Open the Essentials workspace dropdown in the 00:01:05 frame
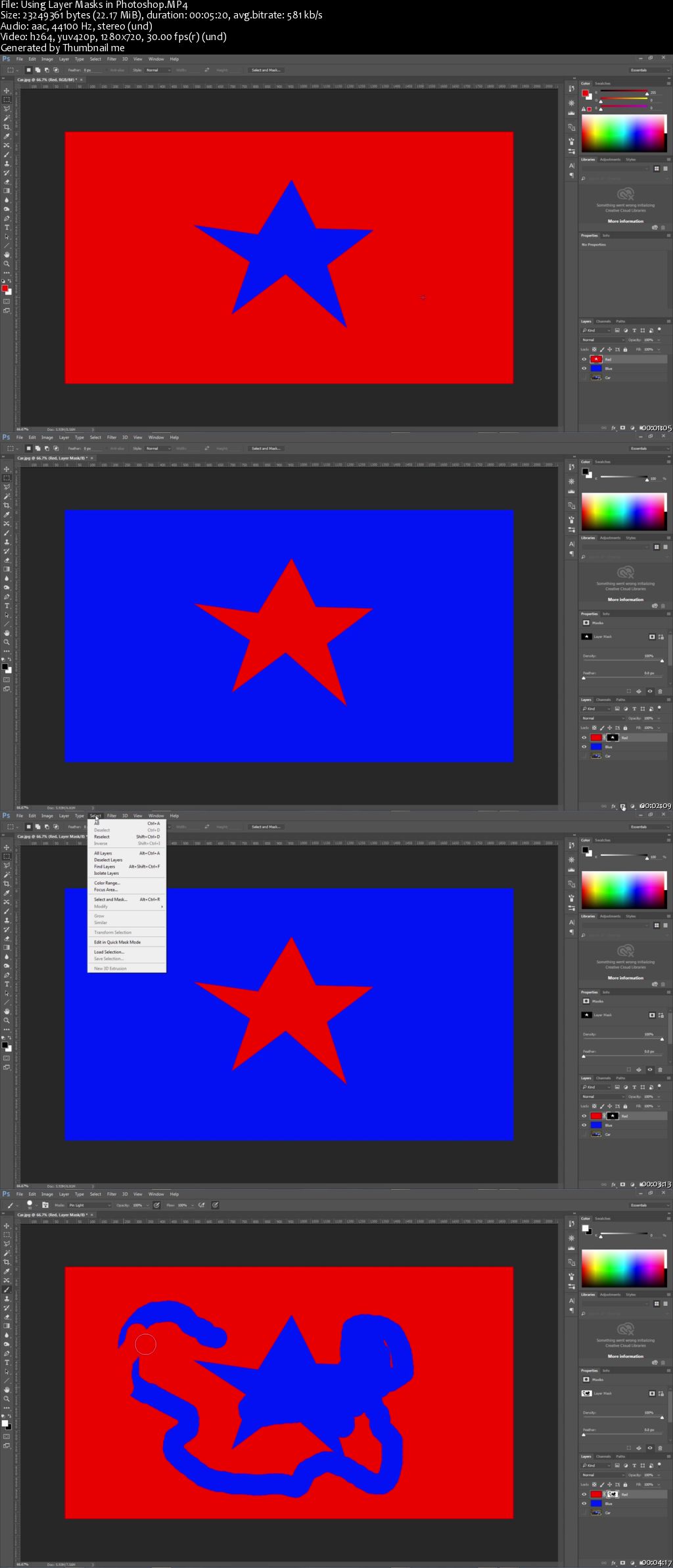Image resolution: width=673 pixels, height=1568 pixels. (649, 70)
